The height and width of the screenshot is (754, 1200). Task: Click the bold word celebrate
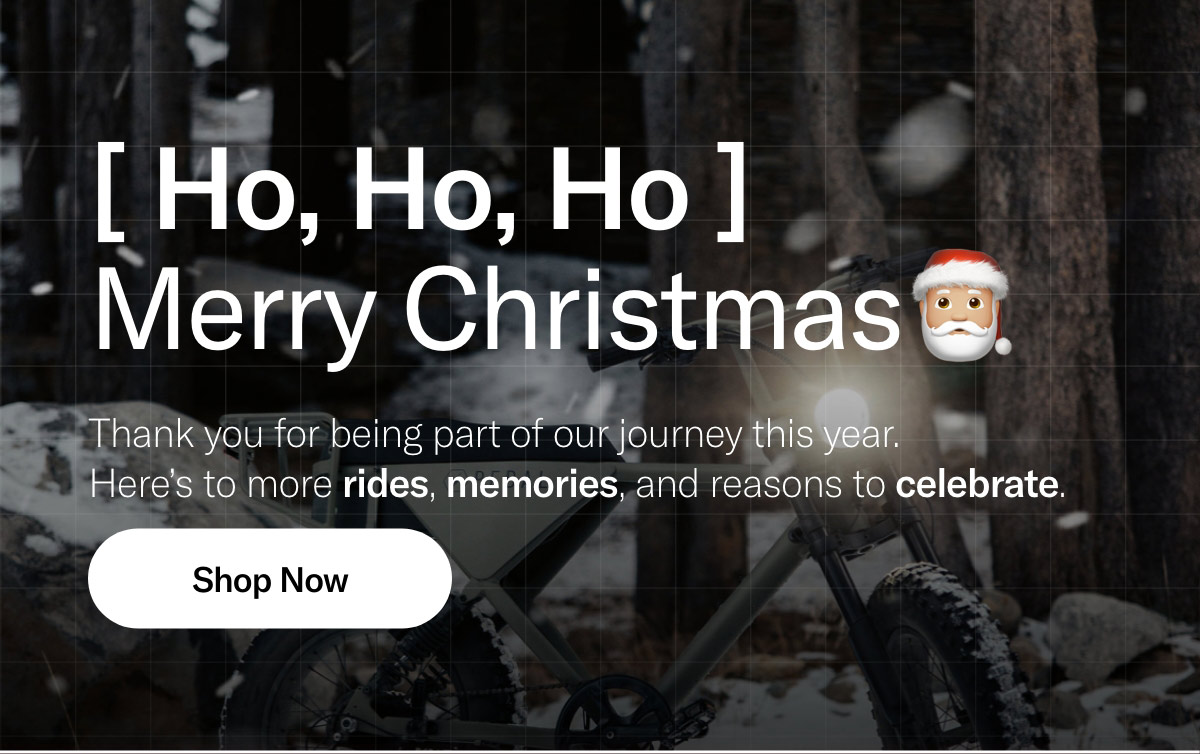pos(977,486)
